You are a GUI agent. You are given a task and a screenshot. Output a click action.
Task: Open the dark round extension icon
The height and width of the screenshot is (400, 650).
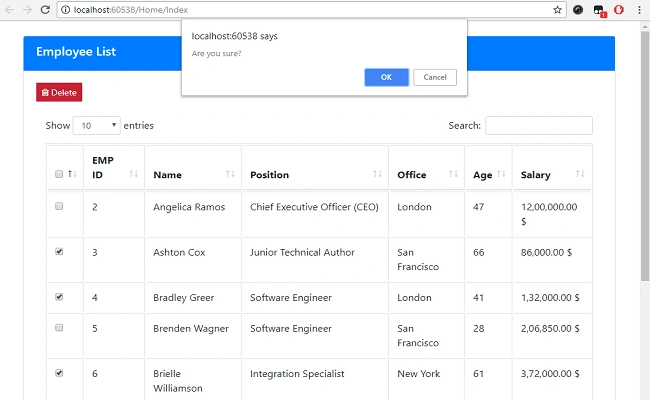click(578, 10)
